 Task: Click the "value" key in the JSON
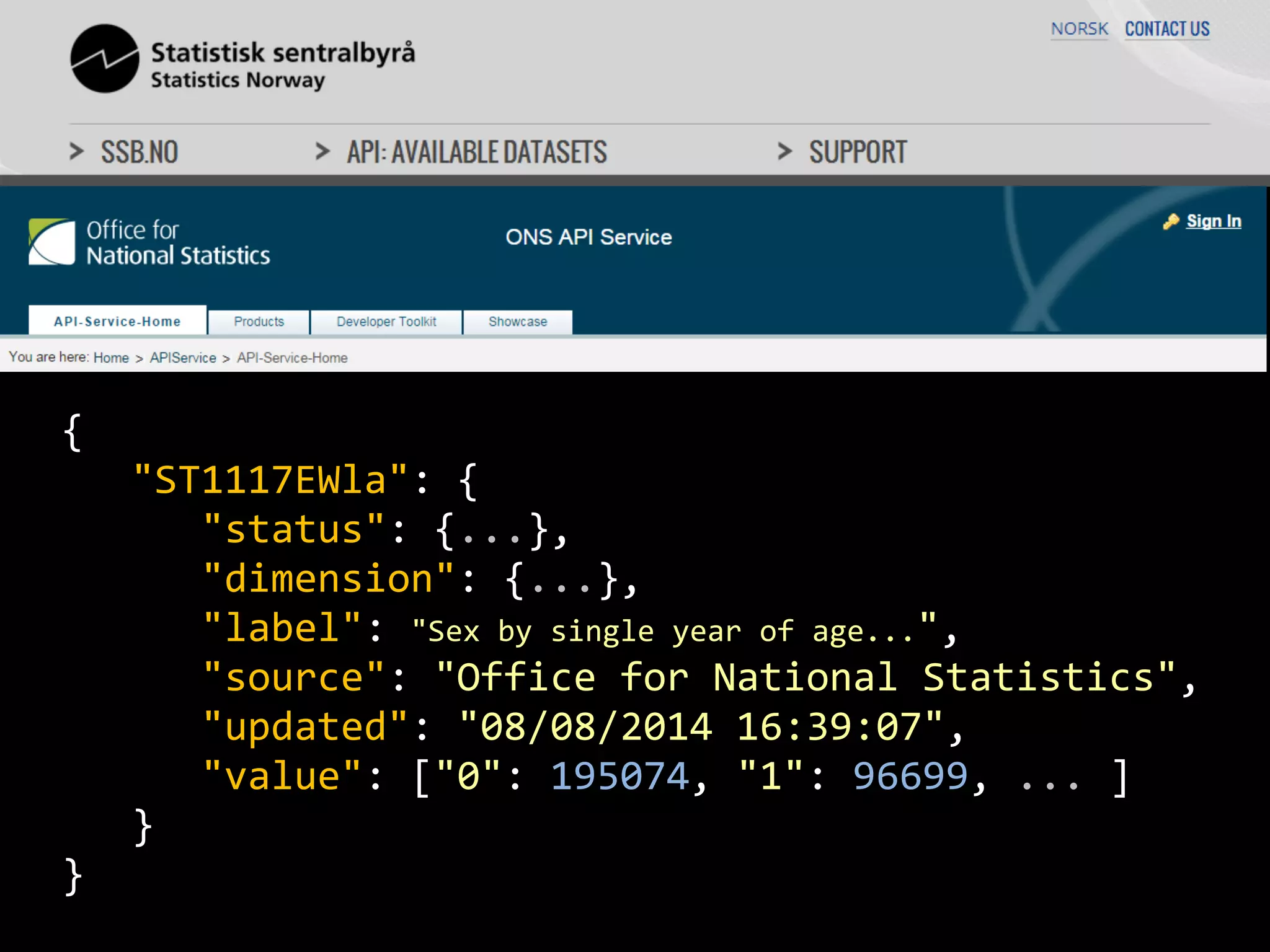point(282,776)
